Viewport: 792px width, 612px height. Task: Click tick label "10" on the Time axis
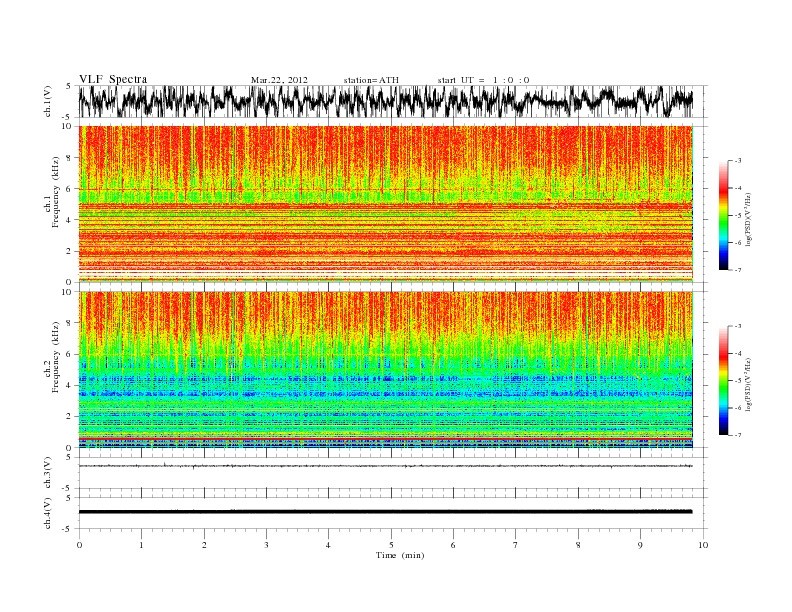703,545
